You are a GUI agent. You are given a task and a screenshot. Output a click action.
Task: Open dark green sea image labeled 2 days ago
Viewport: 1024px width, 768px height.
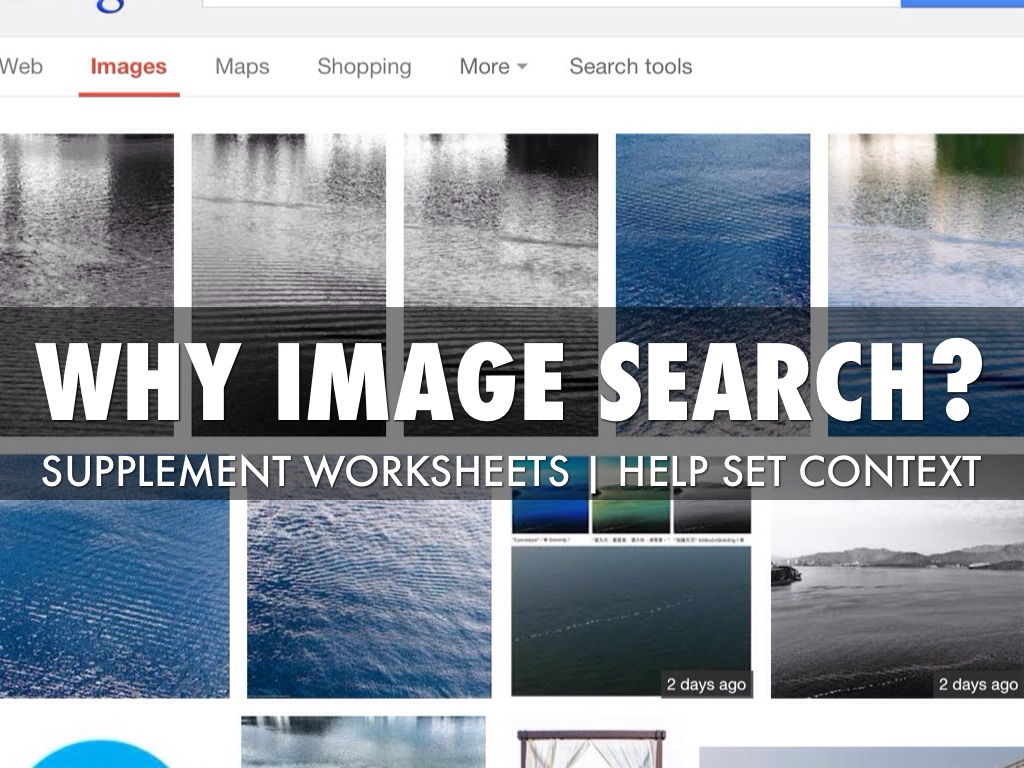point(631,622)
